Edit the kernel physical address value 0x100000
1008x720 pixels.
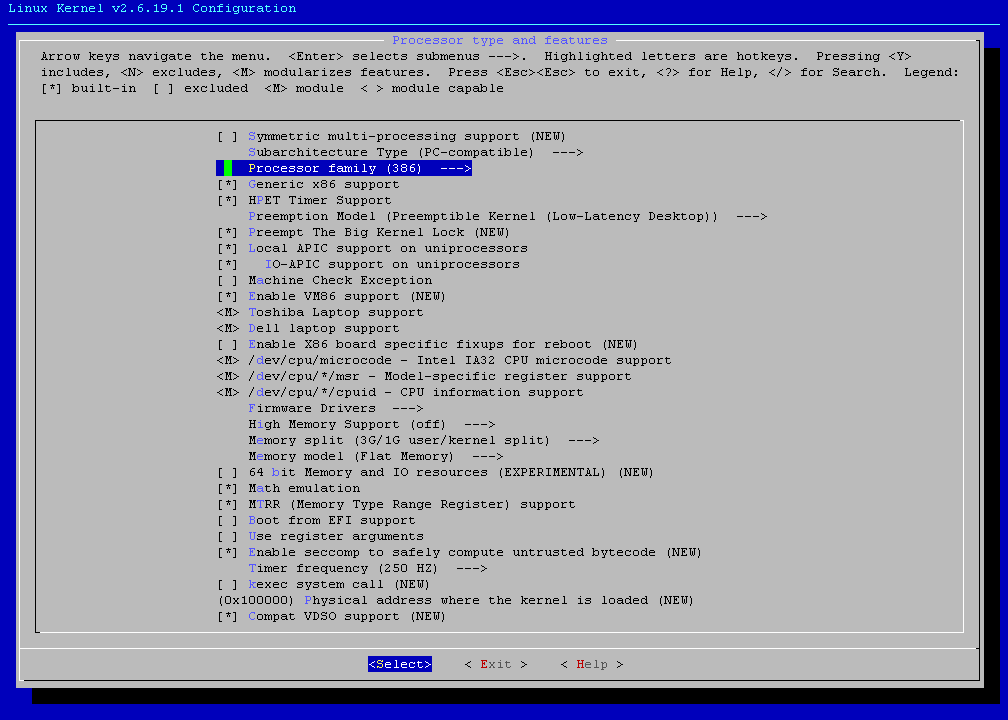(x=256, y=600)
